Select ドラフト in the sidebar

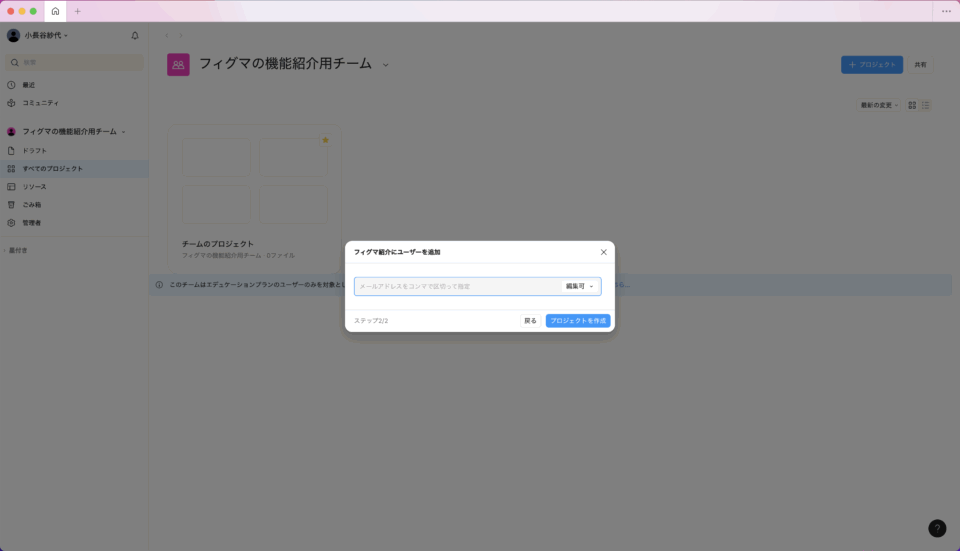[x=35, y=151]
